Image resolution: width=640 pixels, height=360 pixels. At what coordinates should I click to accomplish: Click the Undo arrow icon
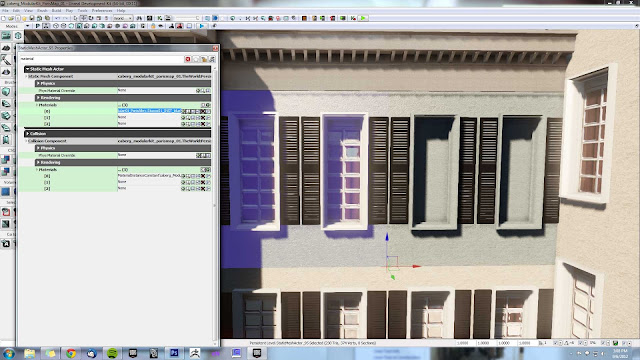(x=58, y=18)
